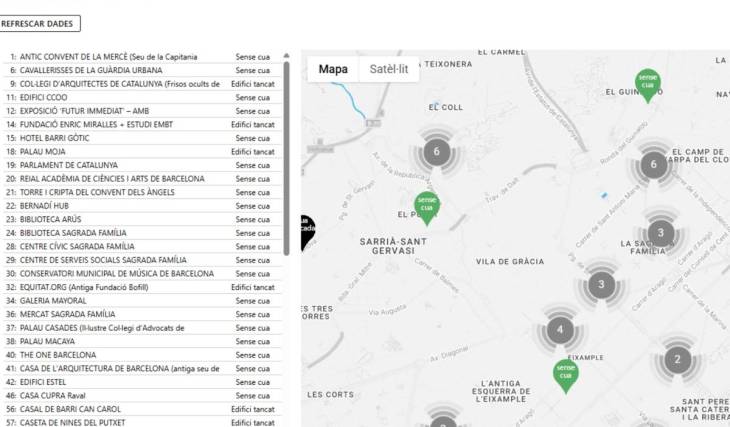Select EDIFICI ESTEL in the list
Viewport: 730px width, 427px height.
point(142,382)
